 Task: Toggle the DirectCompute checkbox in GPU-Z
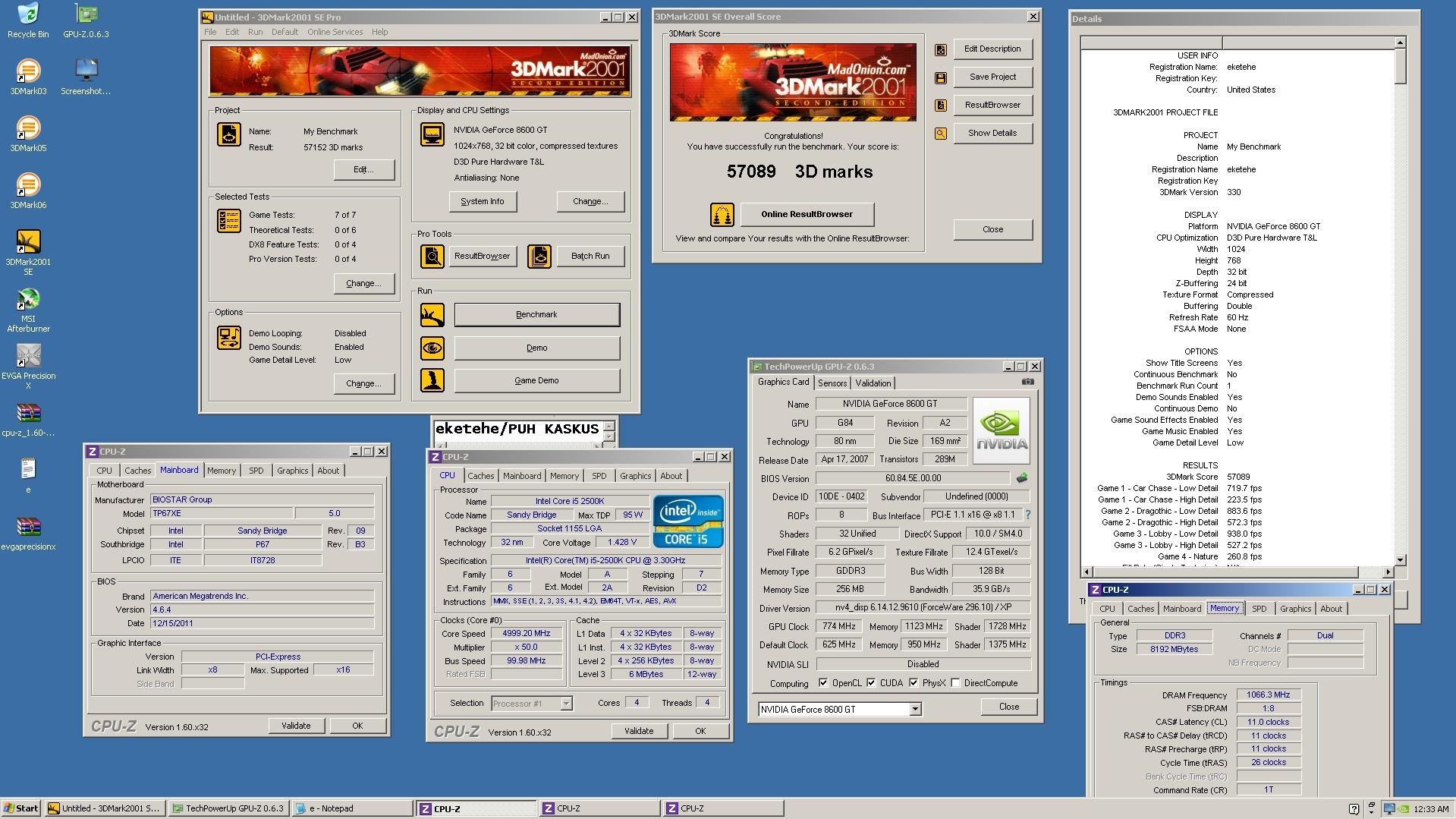pyautogui.click(x=955, y=683)
